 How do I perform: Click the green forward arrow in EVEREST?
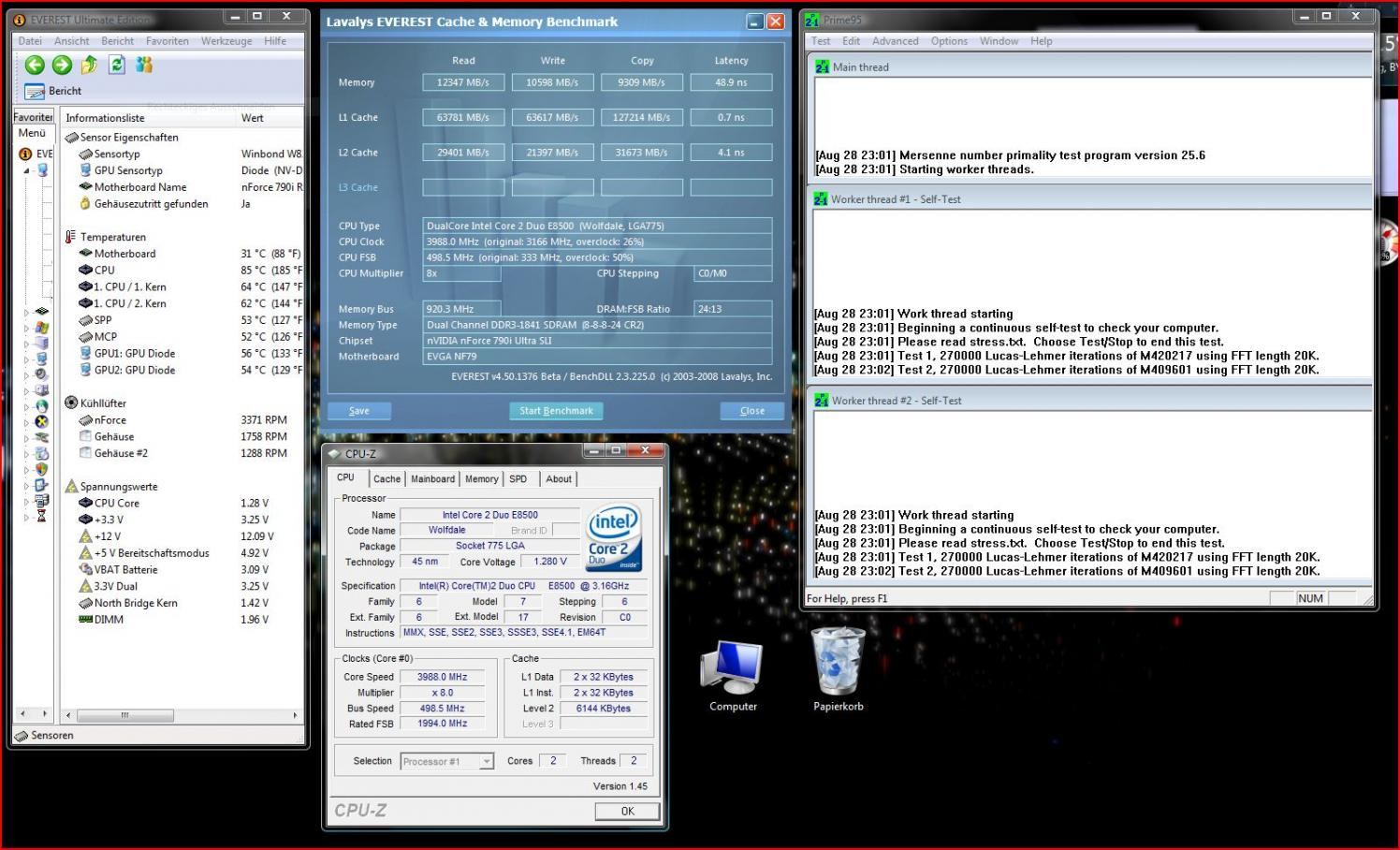point(62,65)
